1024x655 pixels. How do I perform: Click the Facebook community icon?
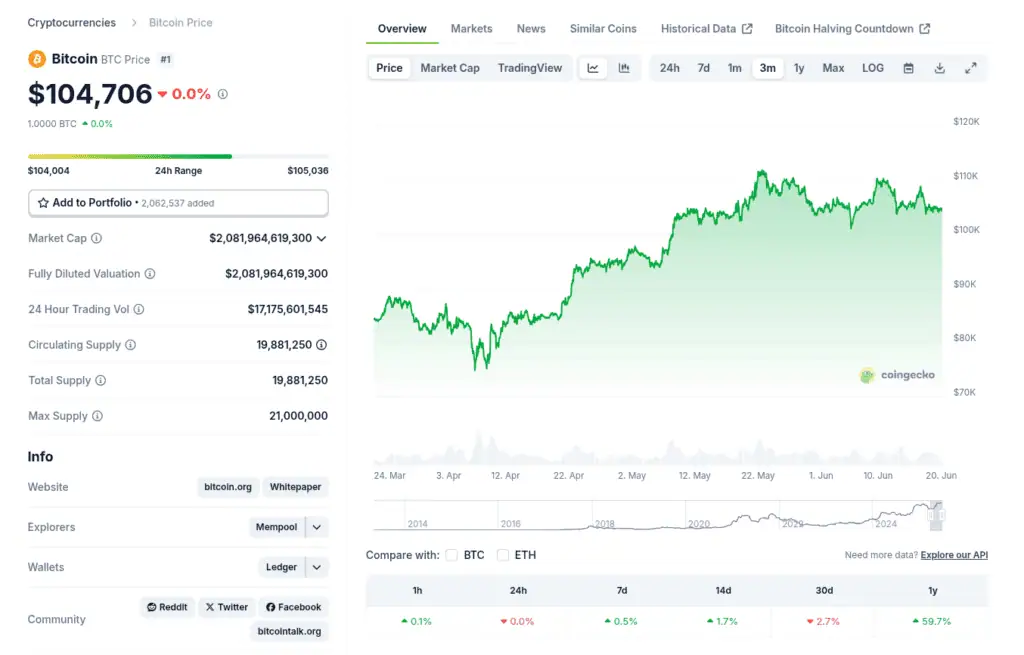tap(270, 607)
